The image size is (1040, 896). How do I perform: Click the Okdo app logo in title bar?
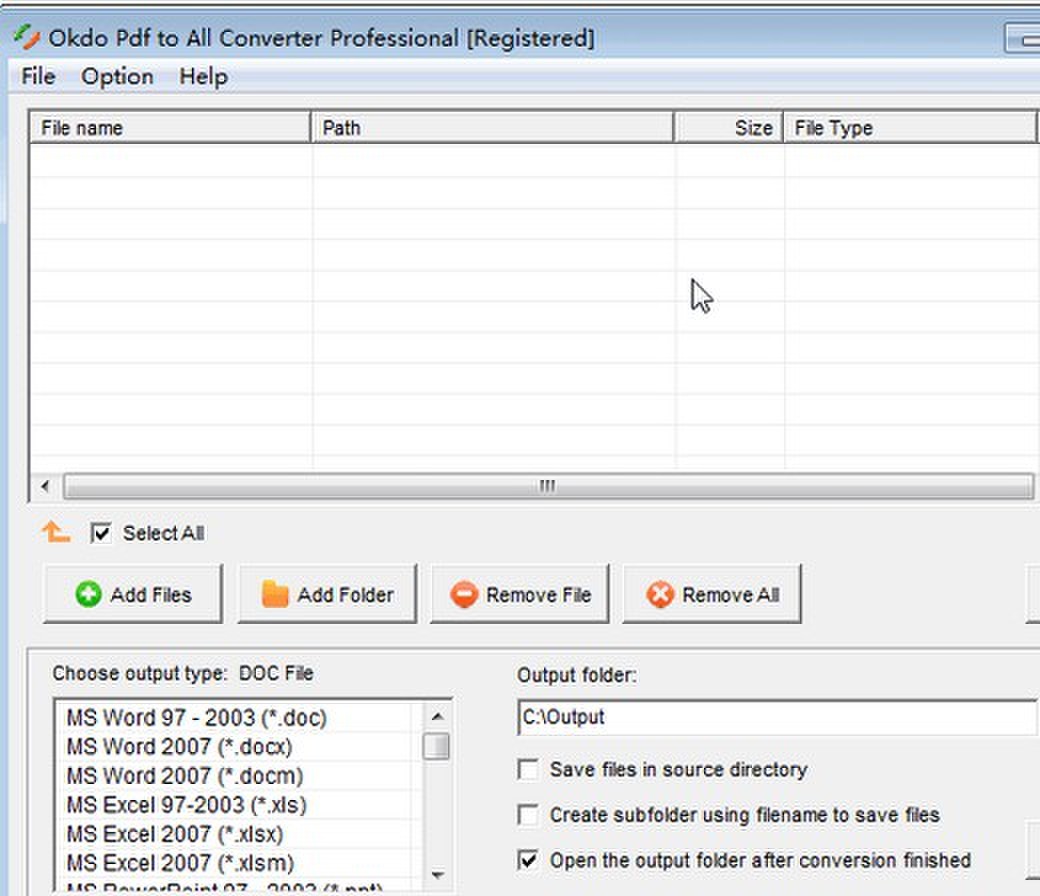[x=27, y=37]
